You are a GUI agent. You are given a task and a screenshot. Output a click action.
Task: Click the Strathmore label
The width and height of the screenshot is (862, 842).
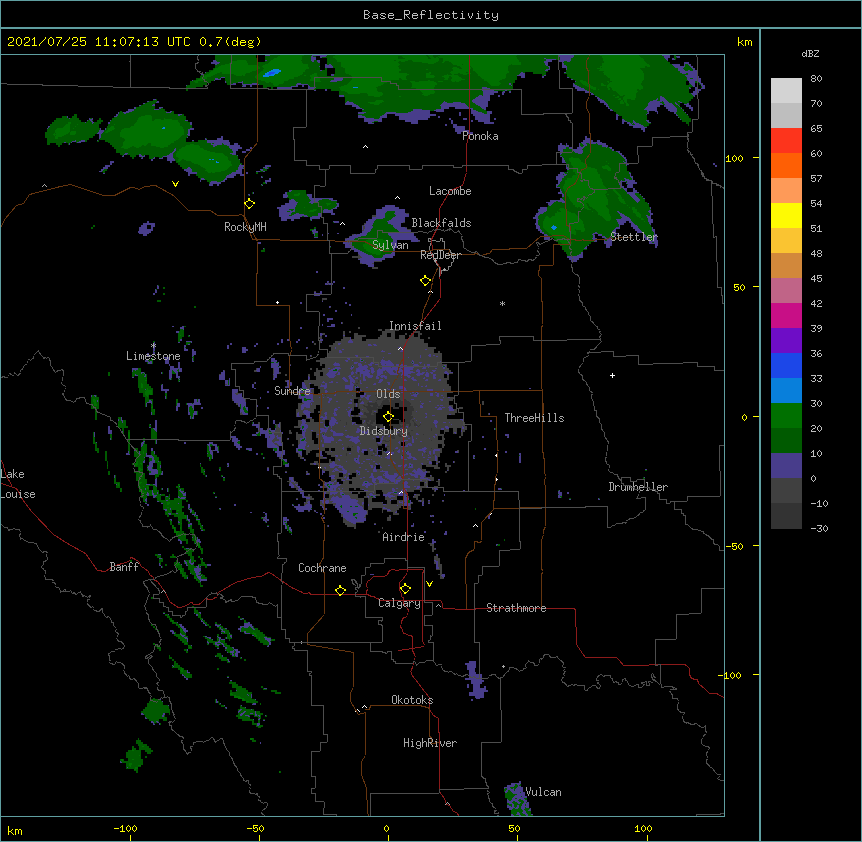[x=516, y=608]
